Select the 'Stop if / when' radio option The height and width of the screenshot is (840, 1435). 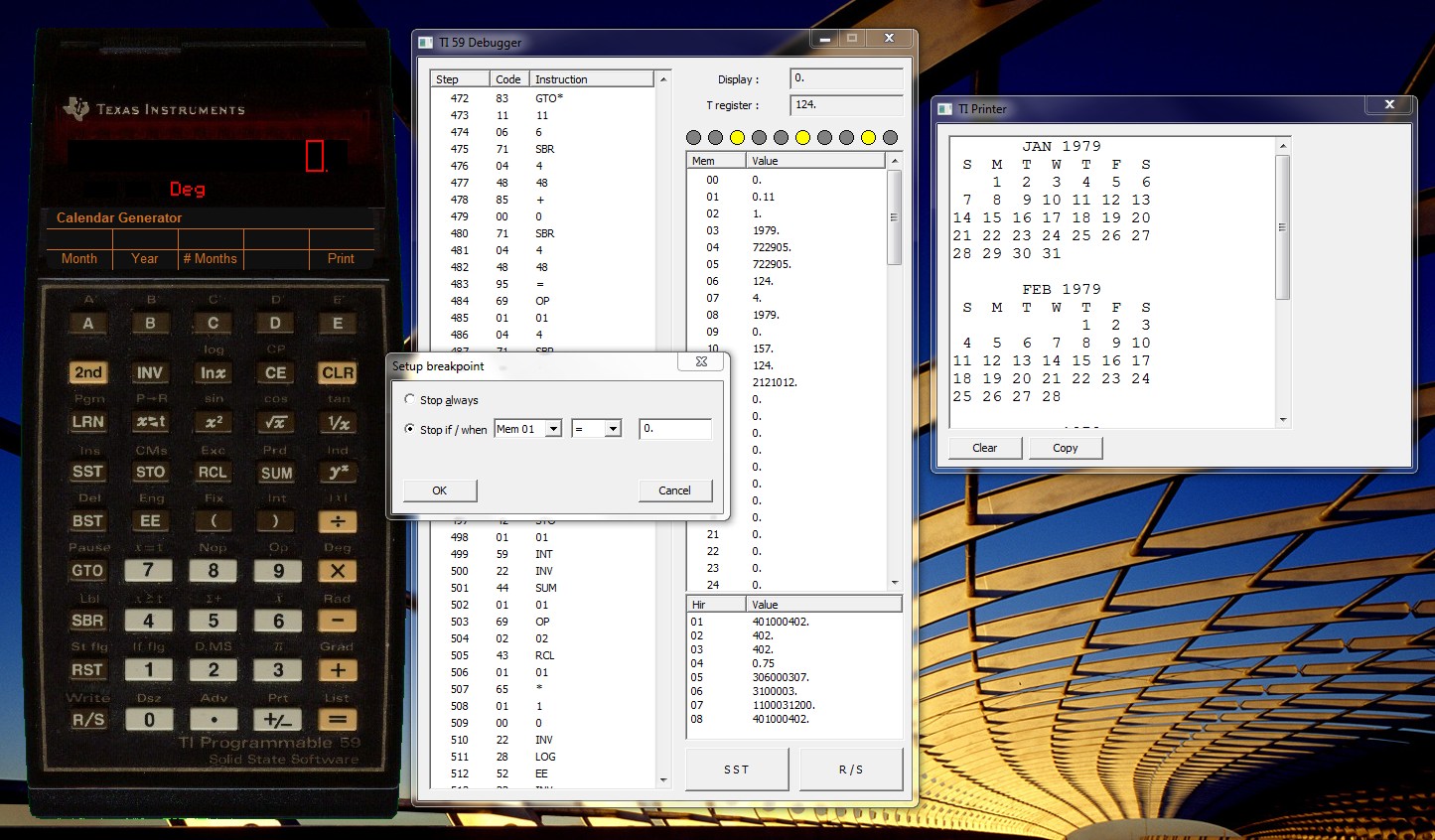[409, 429]
